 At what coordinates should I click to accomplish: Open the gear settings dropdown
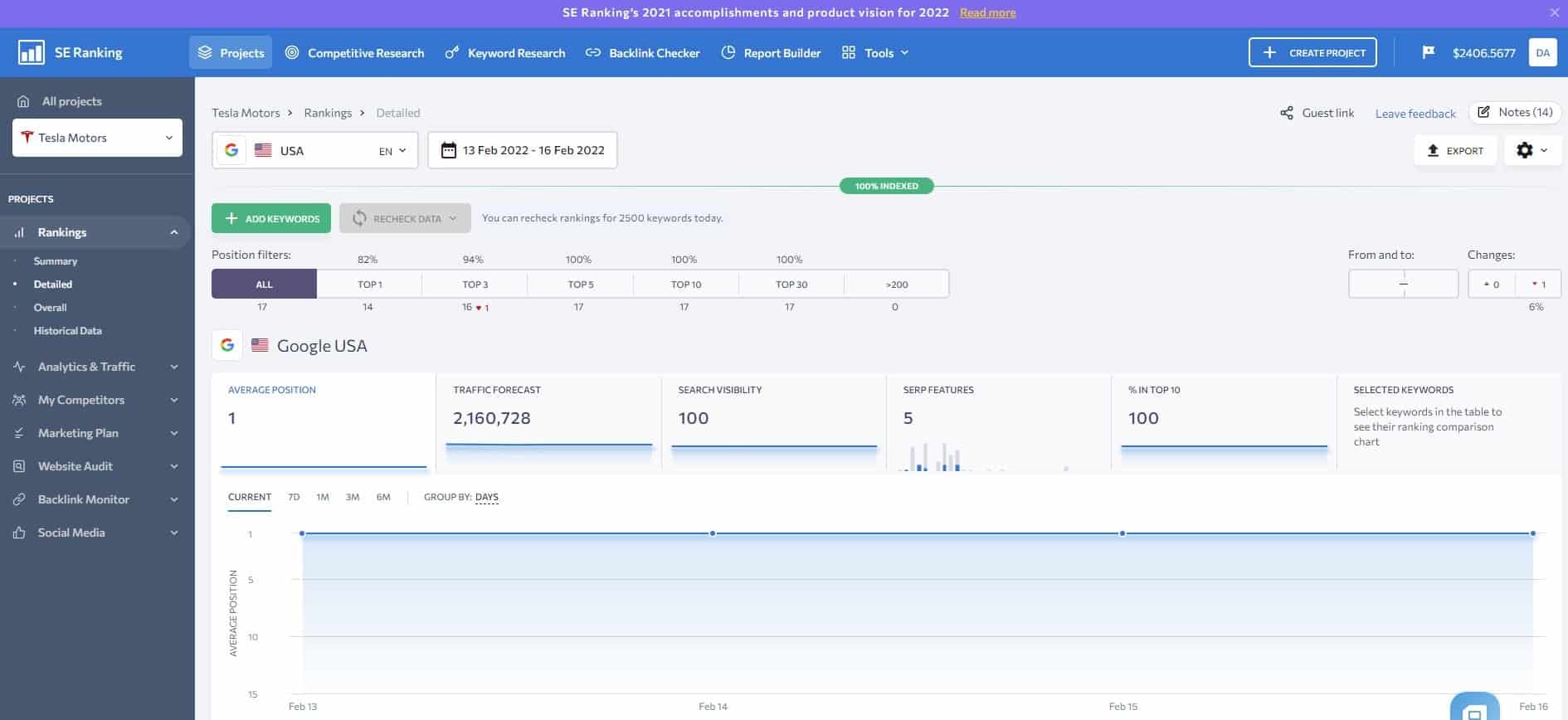1532,150
